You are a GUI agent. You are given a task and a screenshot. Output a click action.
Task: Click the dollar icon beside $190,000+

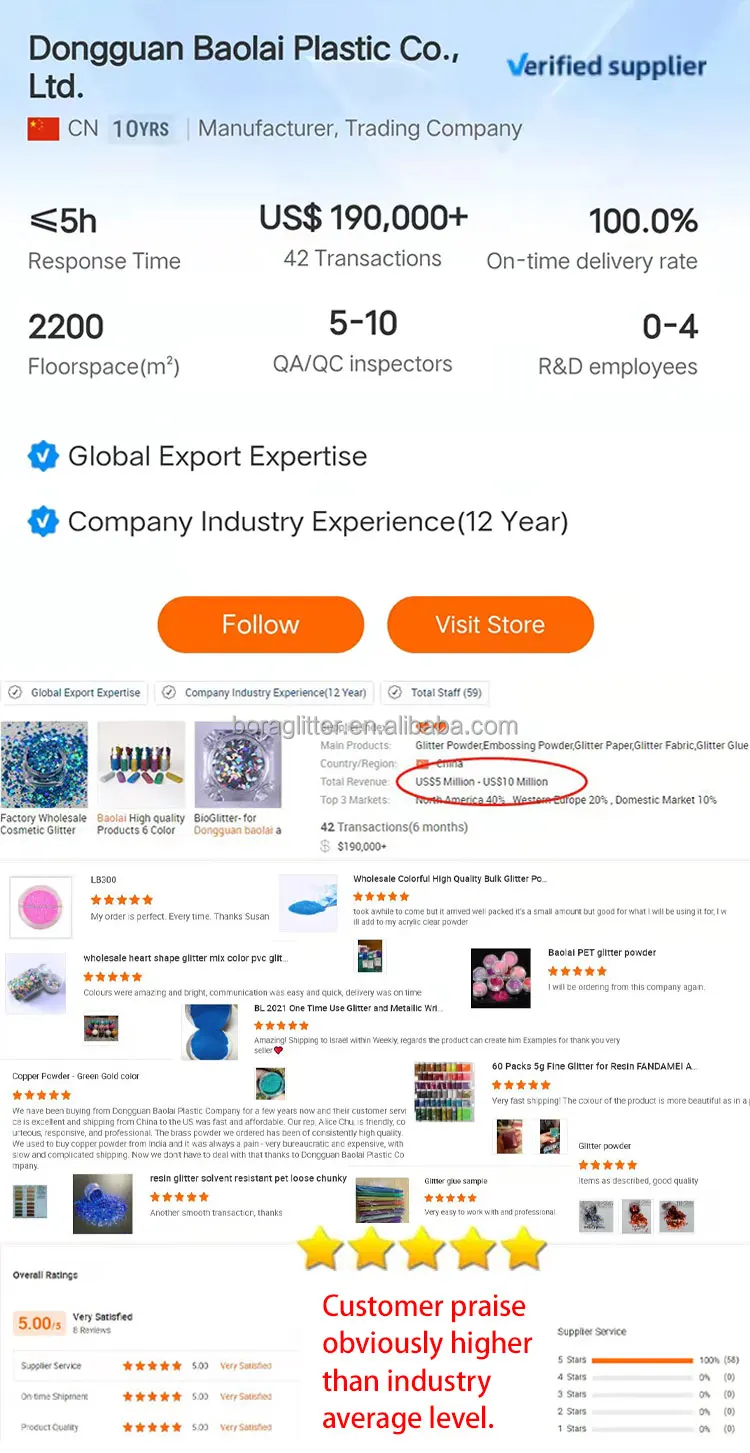(325, 846)
